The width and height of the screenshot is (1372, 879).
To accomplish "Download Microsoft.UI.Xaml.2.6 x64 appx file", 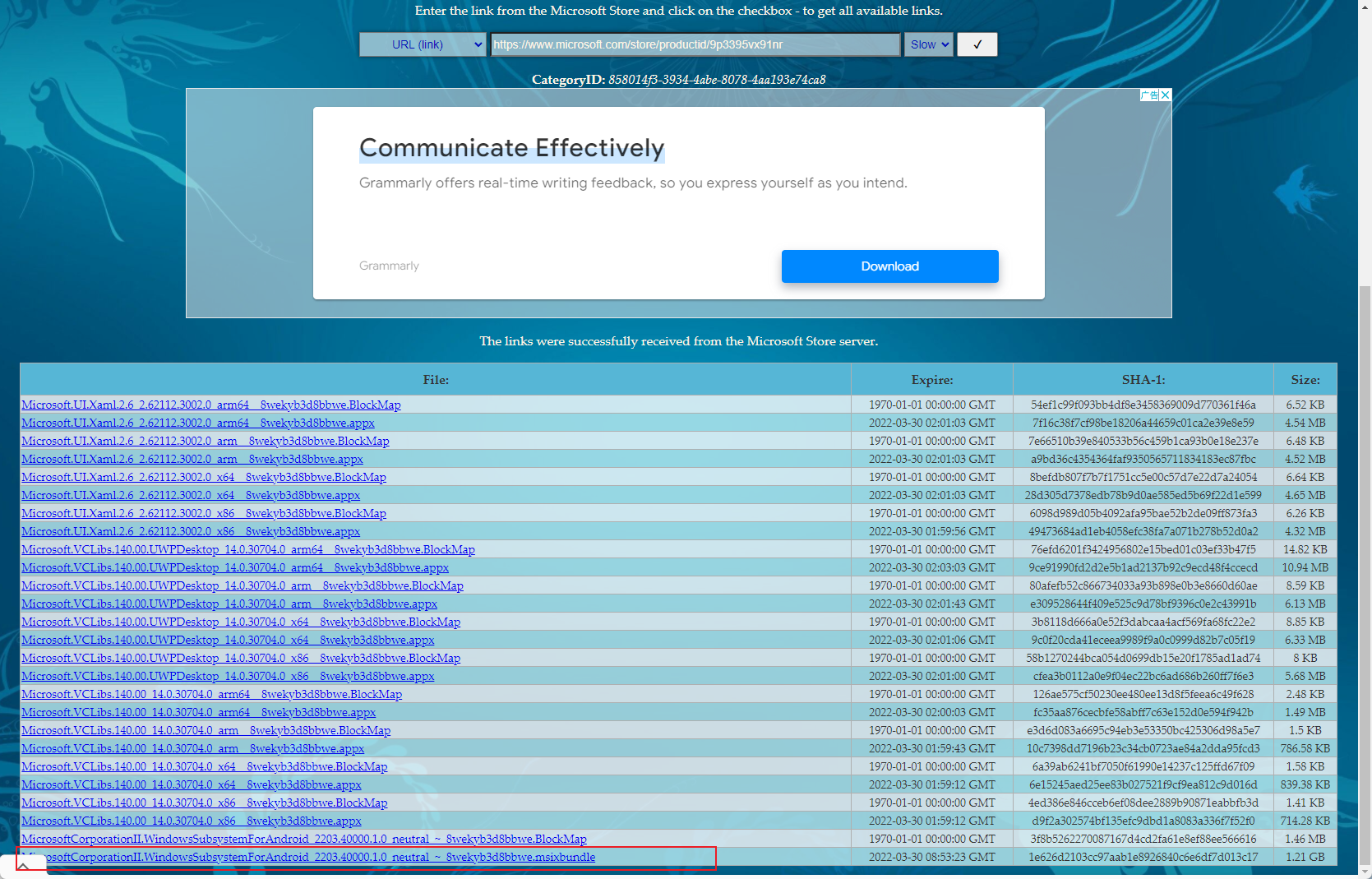I will (191, 495).
